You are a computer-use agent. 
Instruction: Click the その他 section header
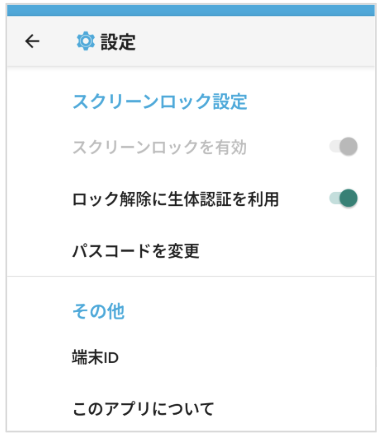pyautogui.click(x=99, y=311)
